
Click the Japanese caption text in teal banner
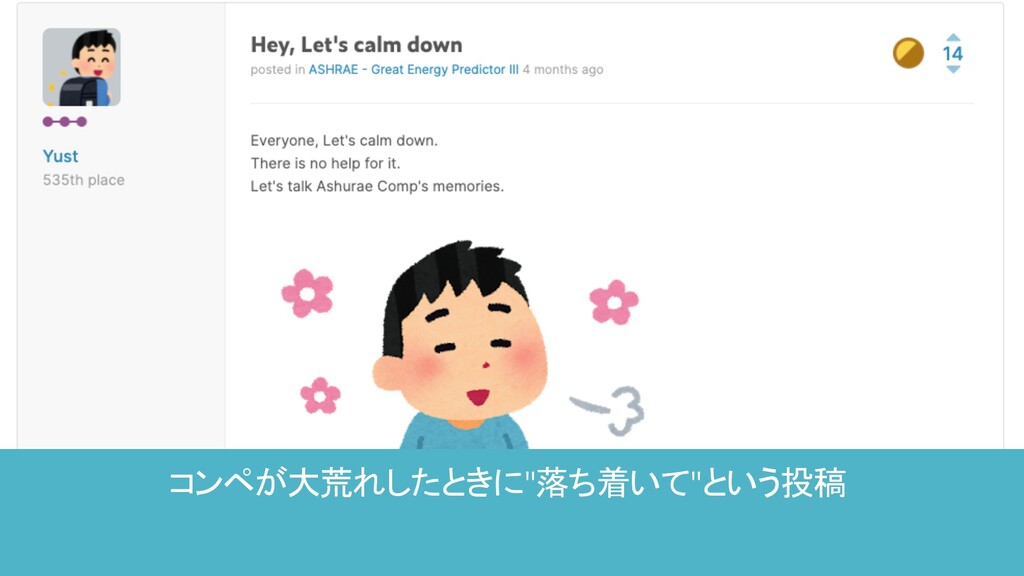(507, 483)
